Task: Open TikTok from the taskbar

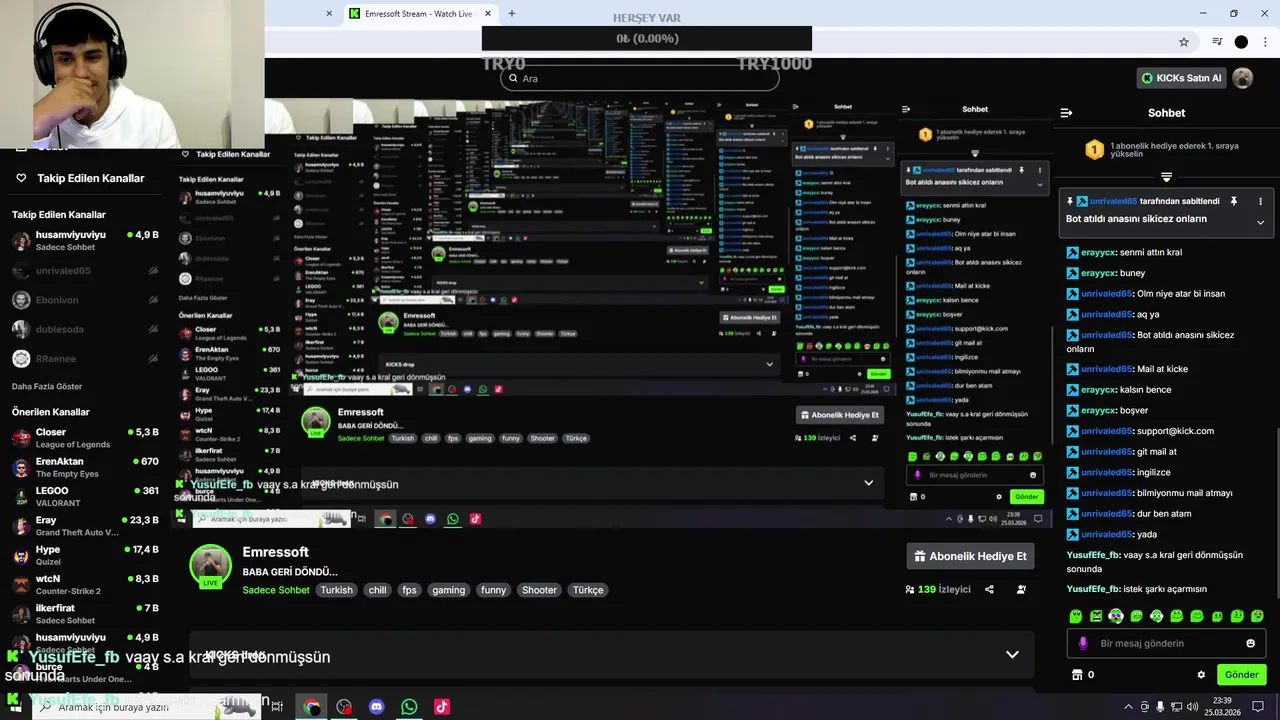Action: tap(441, 707)
